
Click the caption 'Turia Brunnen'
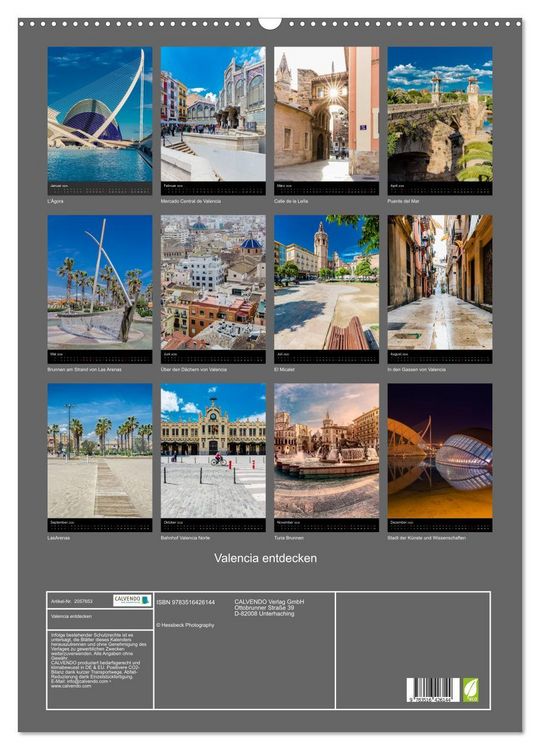coord(288,538)
